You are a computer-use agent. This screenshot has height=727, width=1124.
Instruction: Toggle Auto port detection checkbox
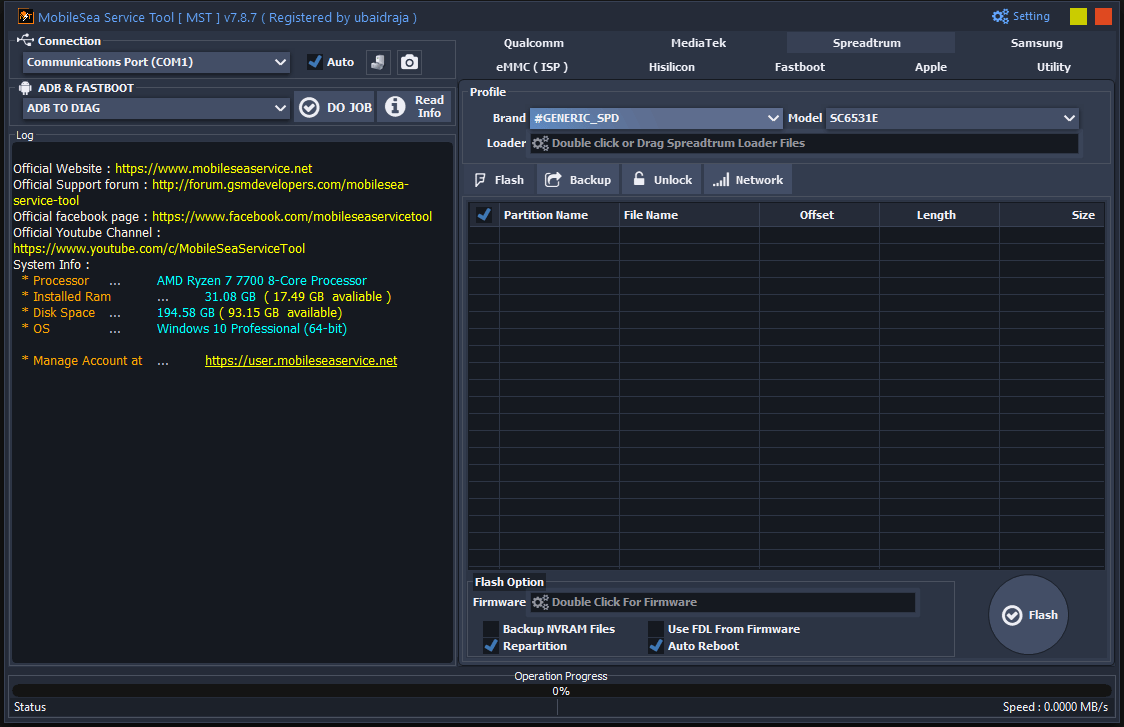click(315, 61)
